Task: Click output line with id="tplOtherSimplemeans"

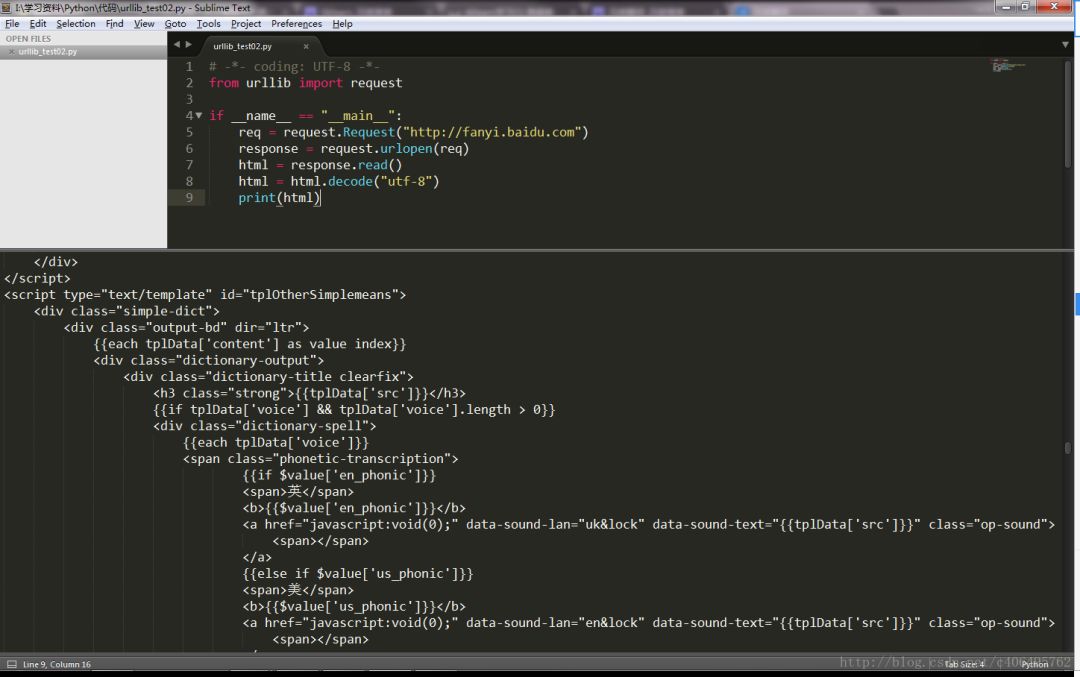Action: (205, 295)
